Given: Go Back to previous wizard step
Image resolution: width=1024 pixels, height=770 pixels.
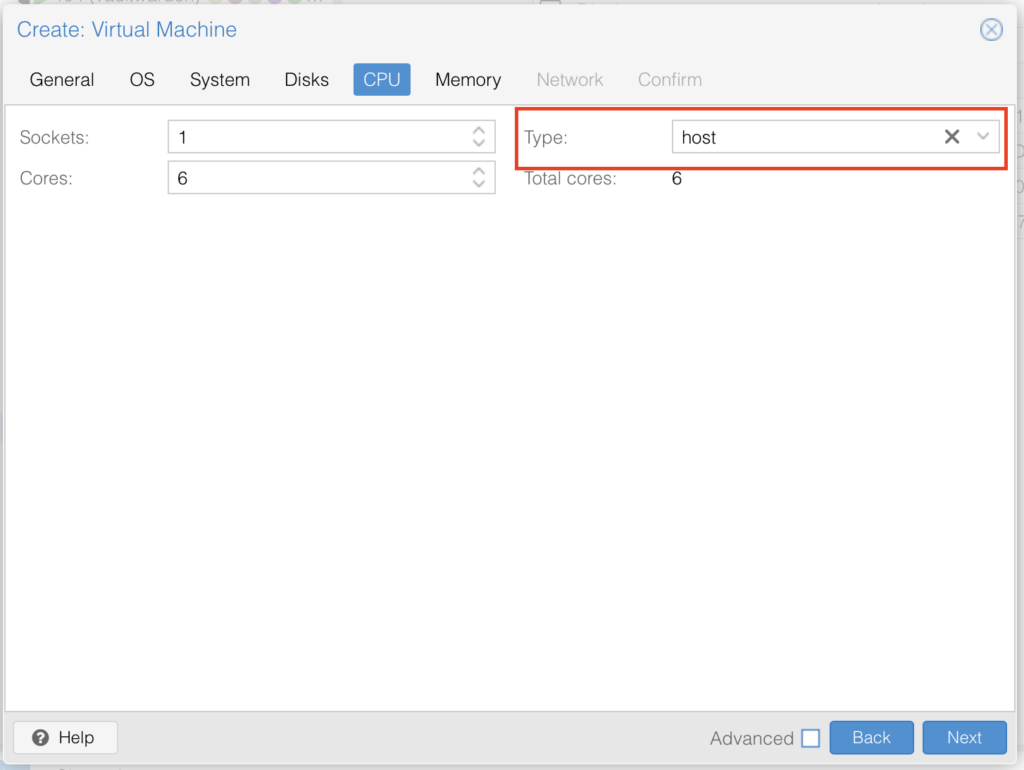Looking at the screenshot, I should pos(871,738).
